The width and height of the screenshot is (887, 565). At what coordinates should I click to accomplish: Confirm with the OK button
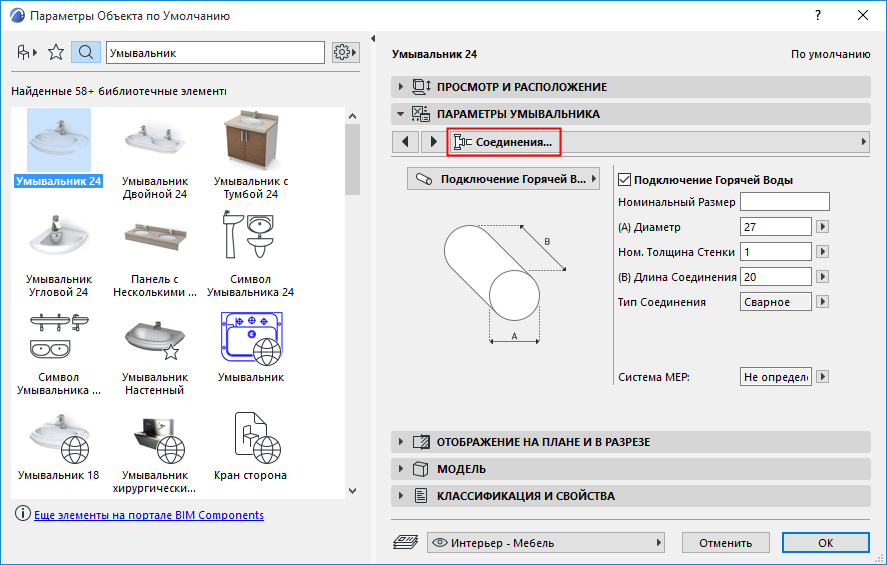pos(825,543)
